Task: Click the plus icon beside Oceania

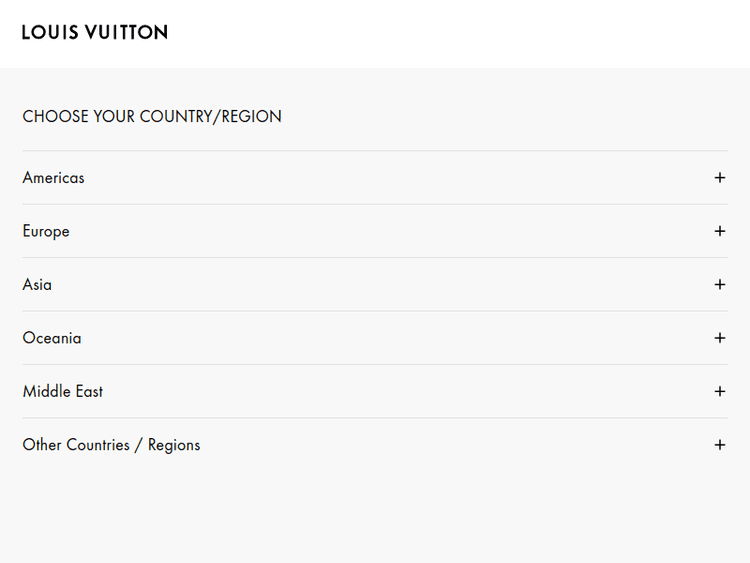Action: tap(719, 338)
